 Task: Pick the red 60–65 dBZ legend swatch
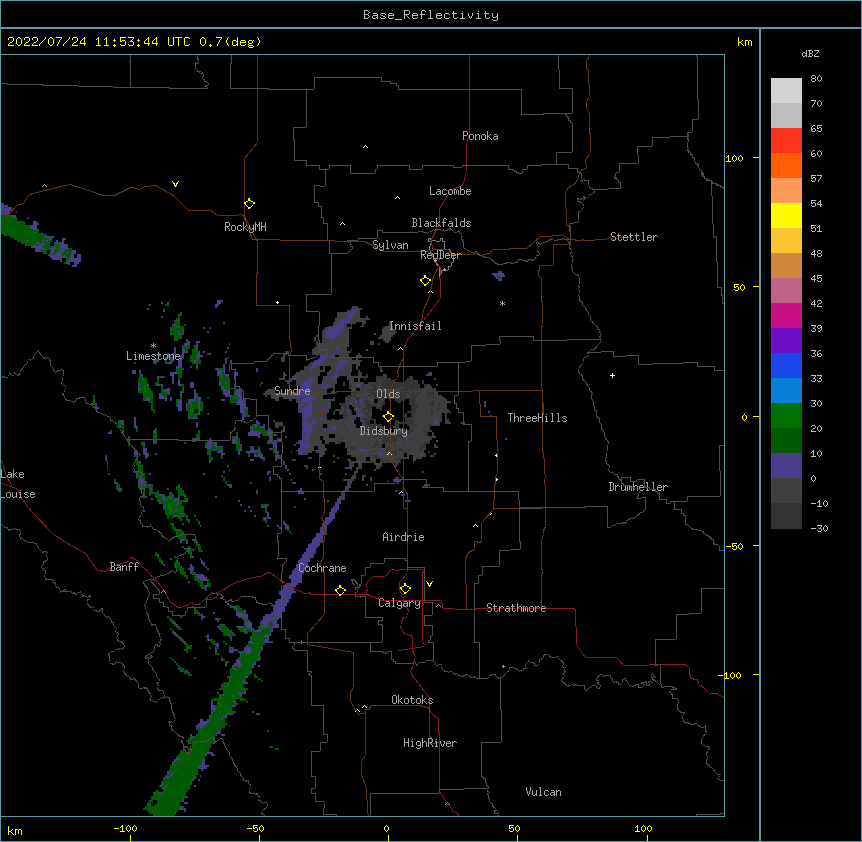[x=786, y=140]
